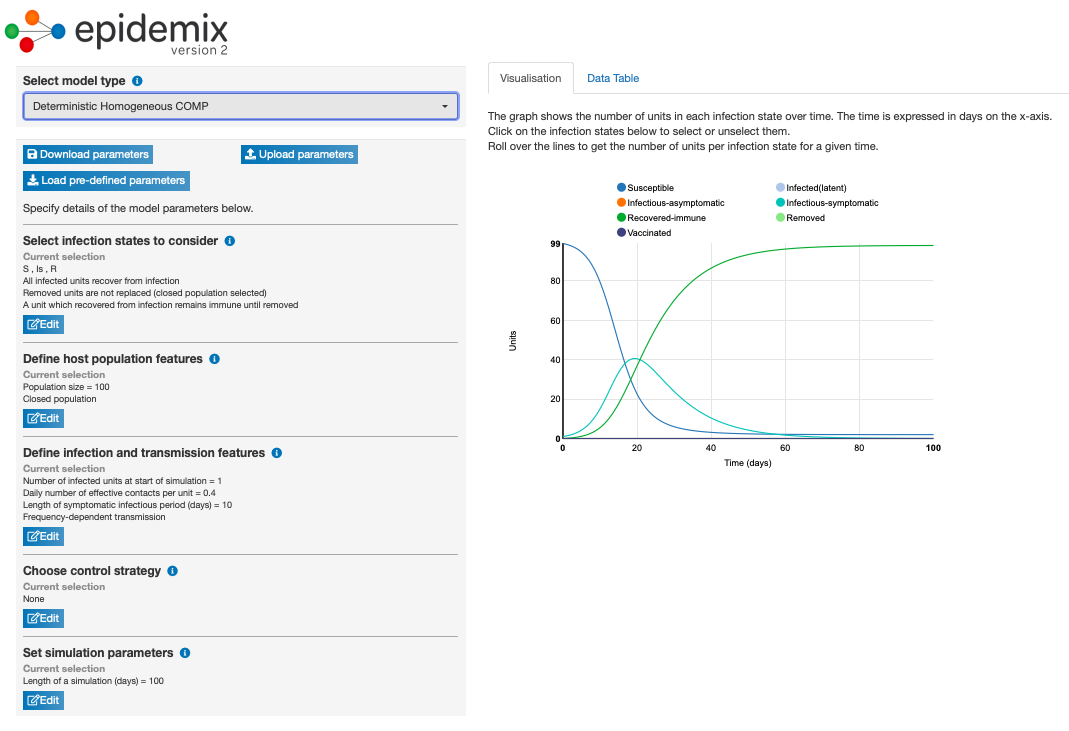Click info icon next to infection states heading
The height and width of the screenshot is (731, 1069).
click(230, 241)
